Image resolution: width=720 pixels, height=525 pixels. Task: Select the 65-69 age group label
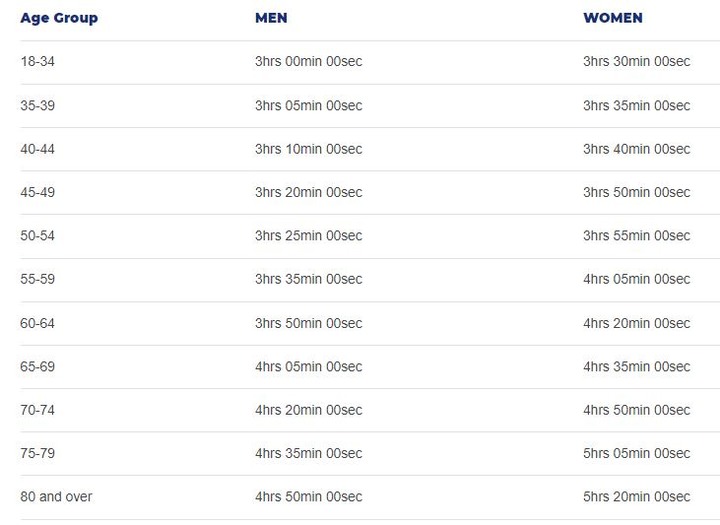pos(37,367)
